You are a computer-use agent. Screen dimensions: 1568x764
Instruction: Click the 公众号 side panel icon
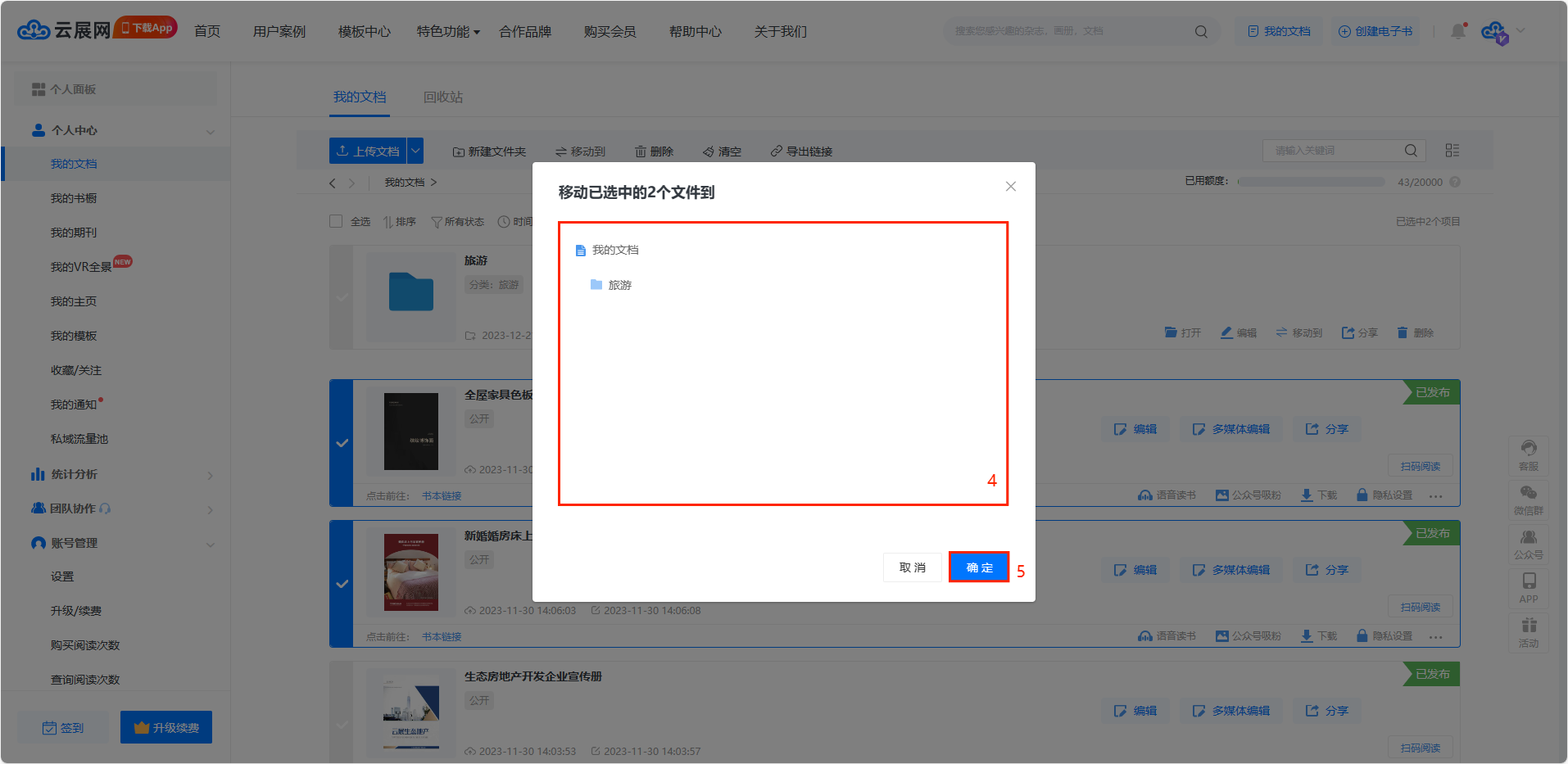point(1529,544)
